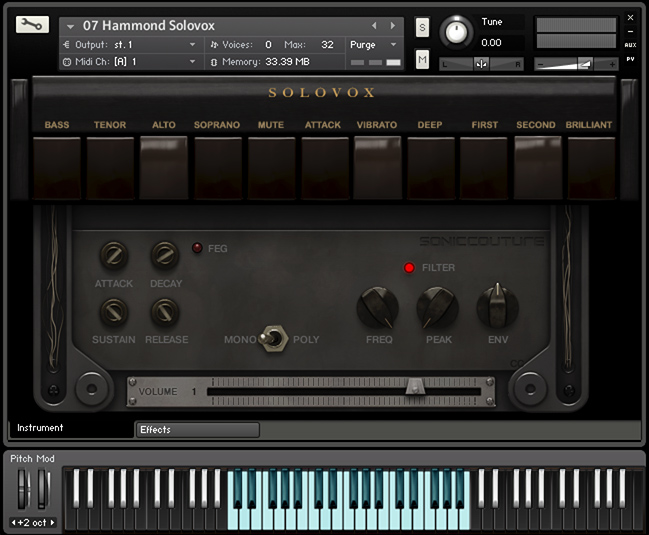Click the pan center icon
Image resolution: width=649 pixels, height=535 pixels.
481,64
